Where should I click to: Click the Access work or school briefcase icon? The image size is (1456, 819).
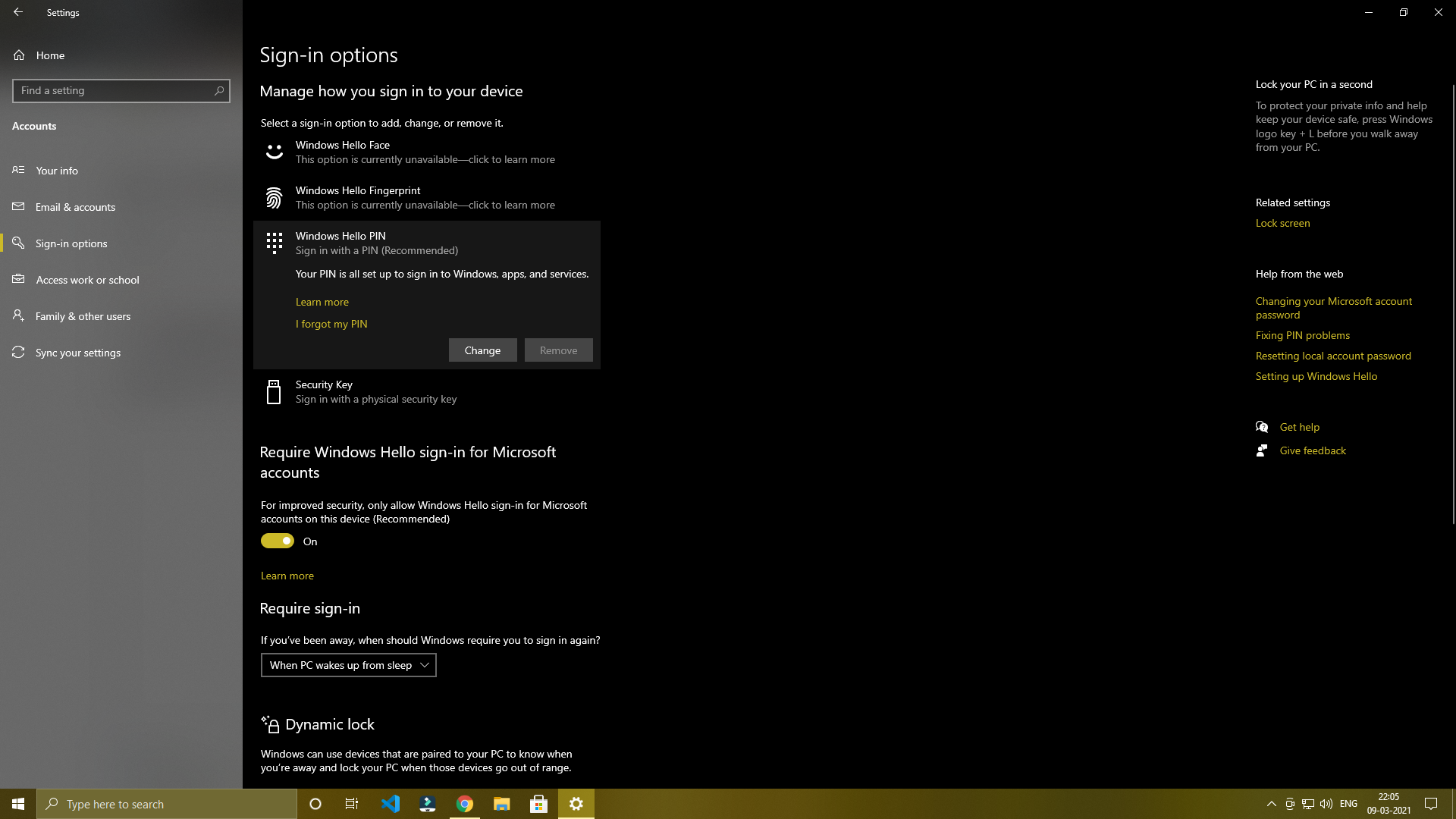coord(18,279)
